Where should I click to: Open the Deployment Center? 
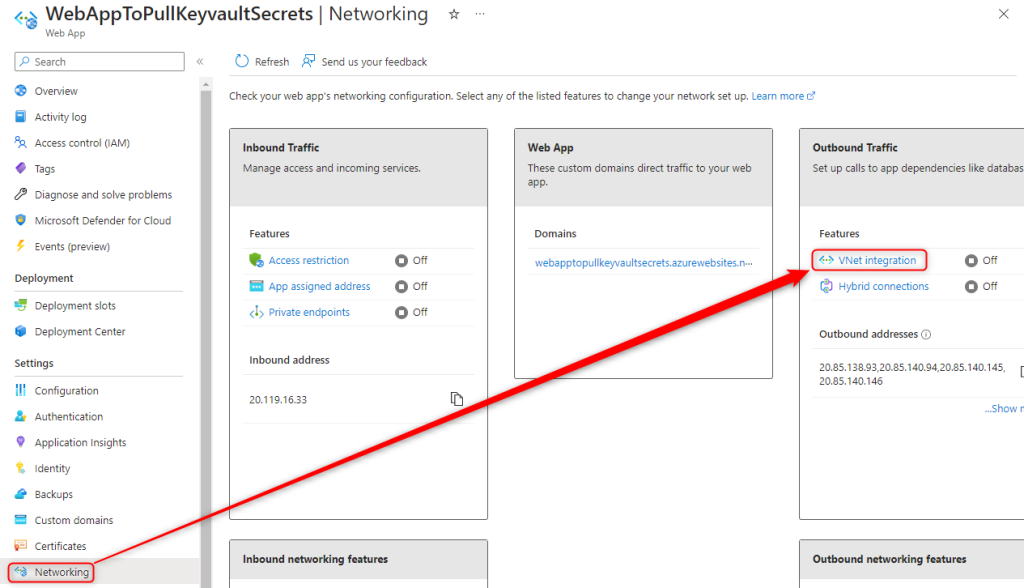pos(80,331)
